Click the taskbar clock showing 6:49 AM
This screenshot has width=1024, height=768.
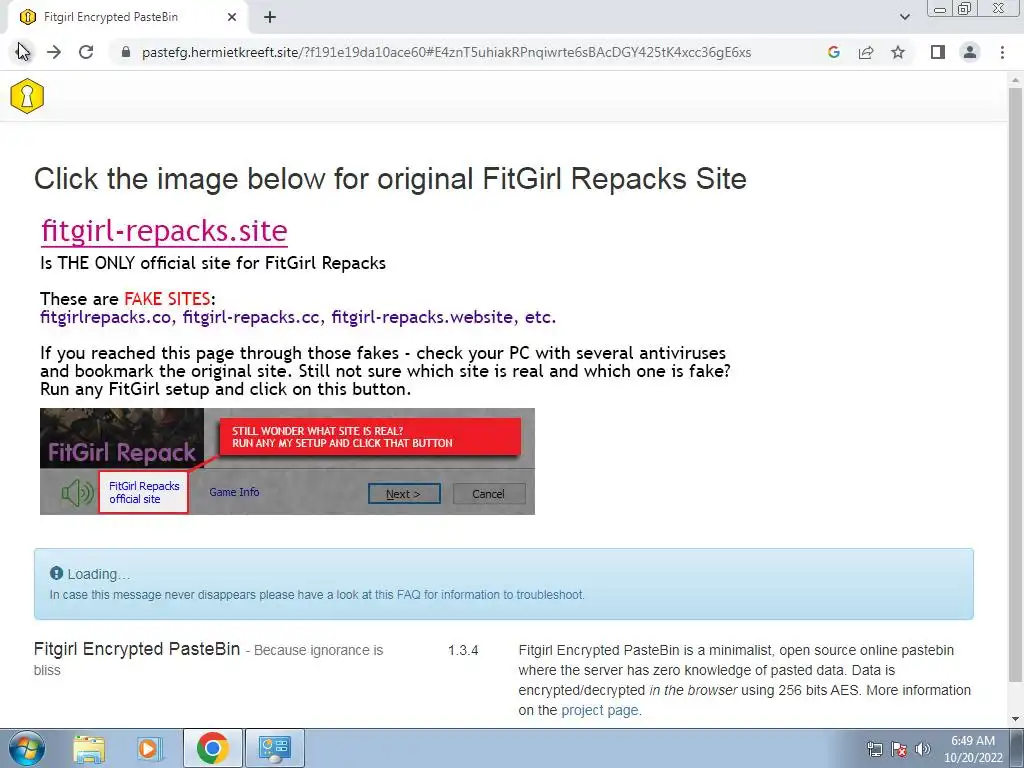(x=973, y=749)
